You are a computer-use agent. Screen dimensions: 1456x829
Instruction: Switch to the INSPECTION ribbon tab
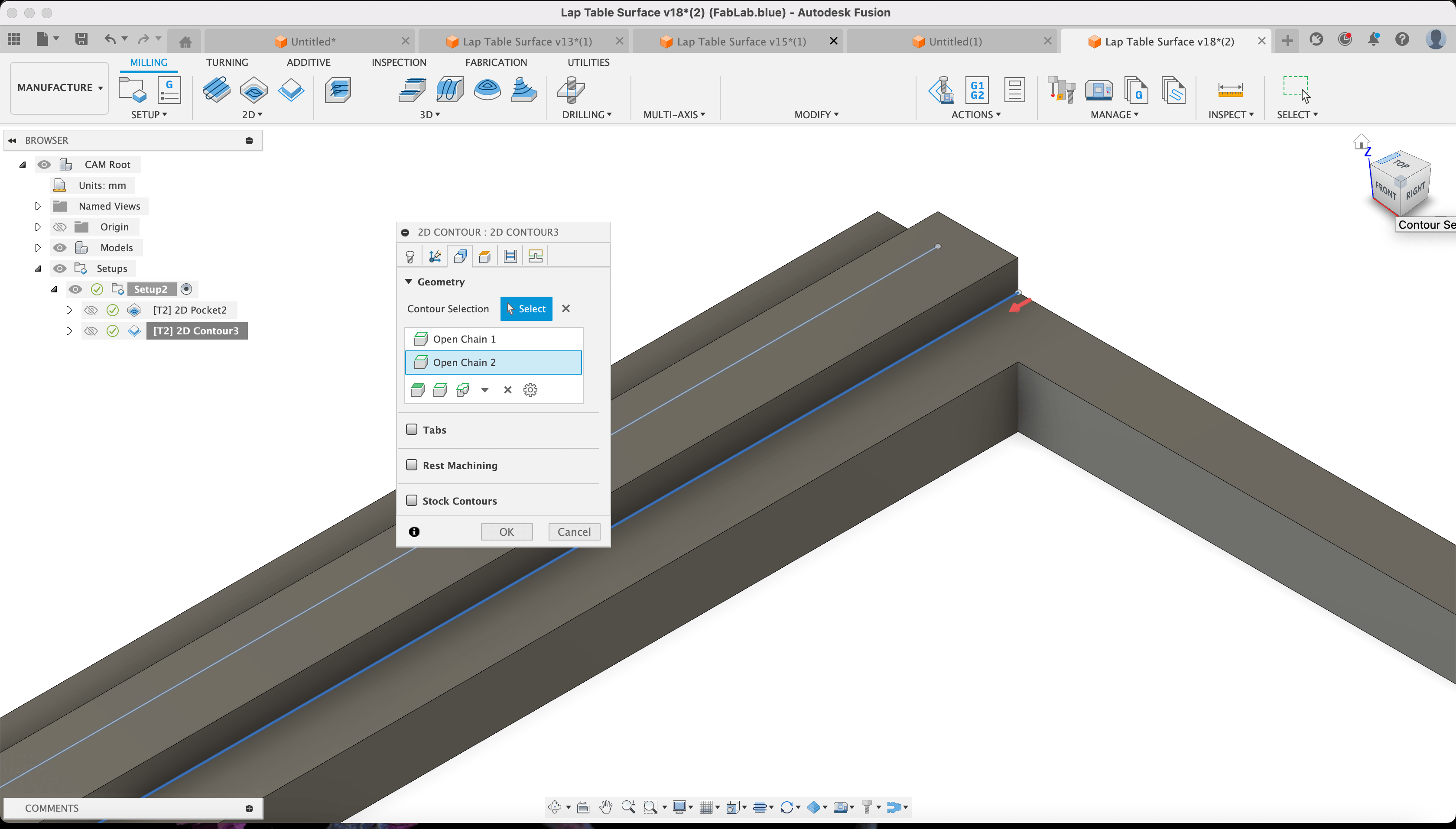399,62
